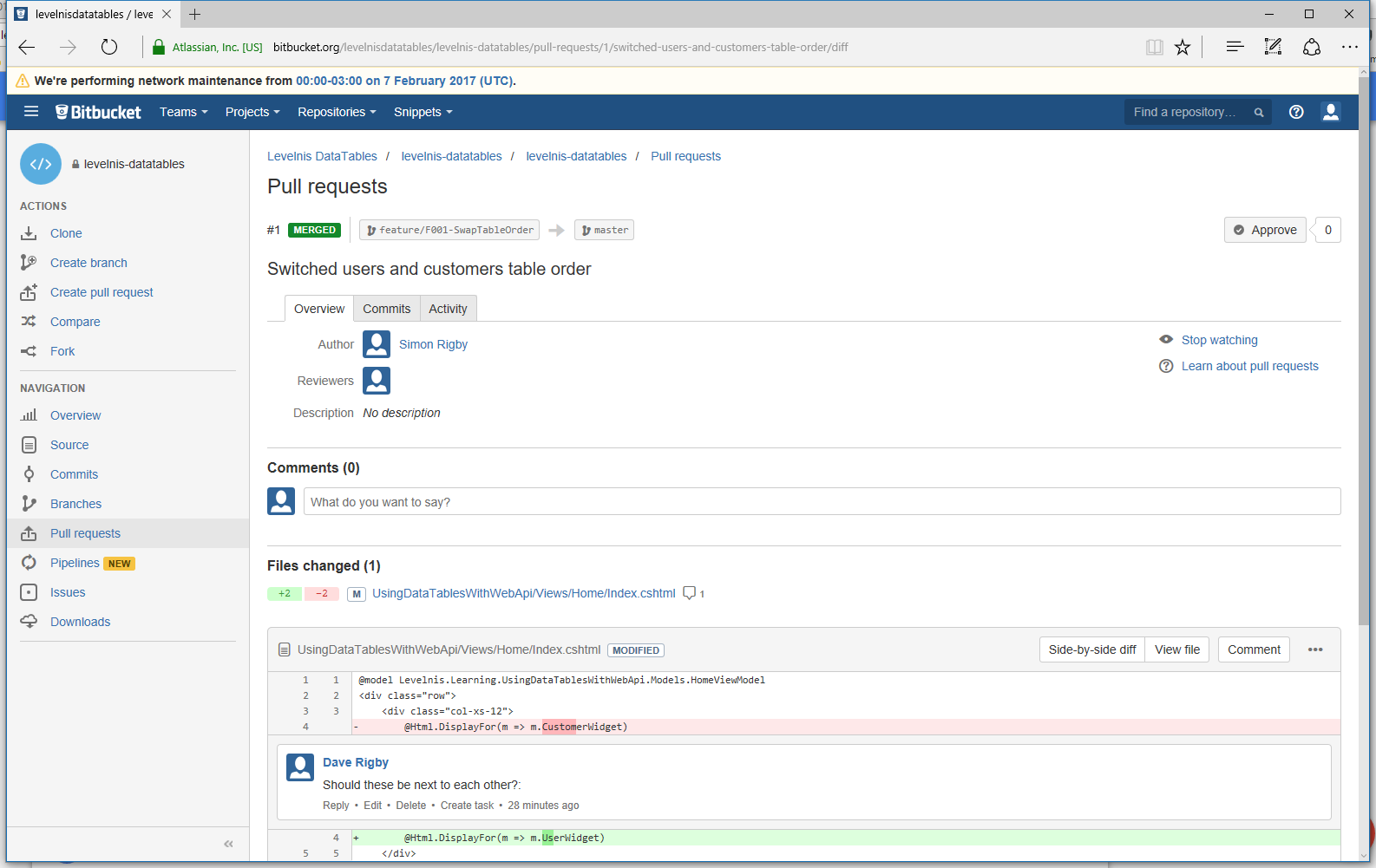Click the Side-by-side diff button
This screenshot has height=868, width=1376.
click(x=1092, y=649)
